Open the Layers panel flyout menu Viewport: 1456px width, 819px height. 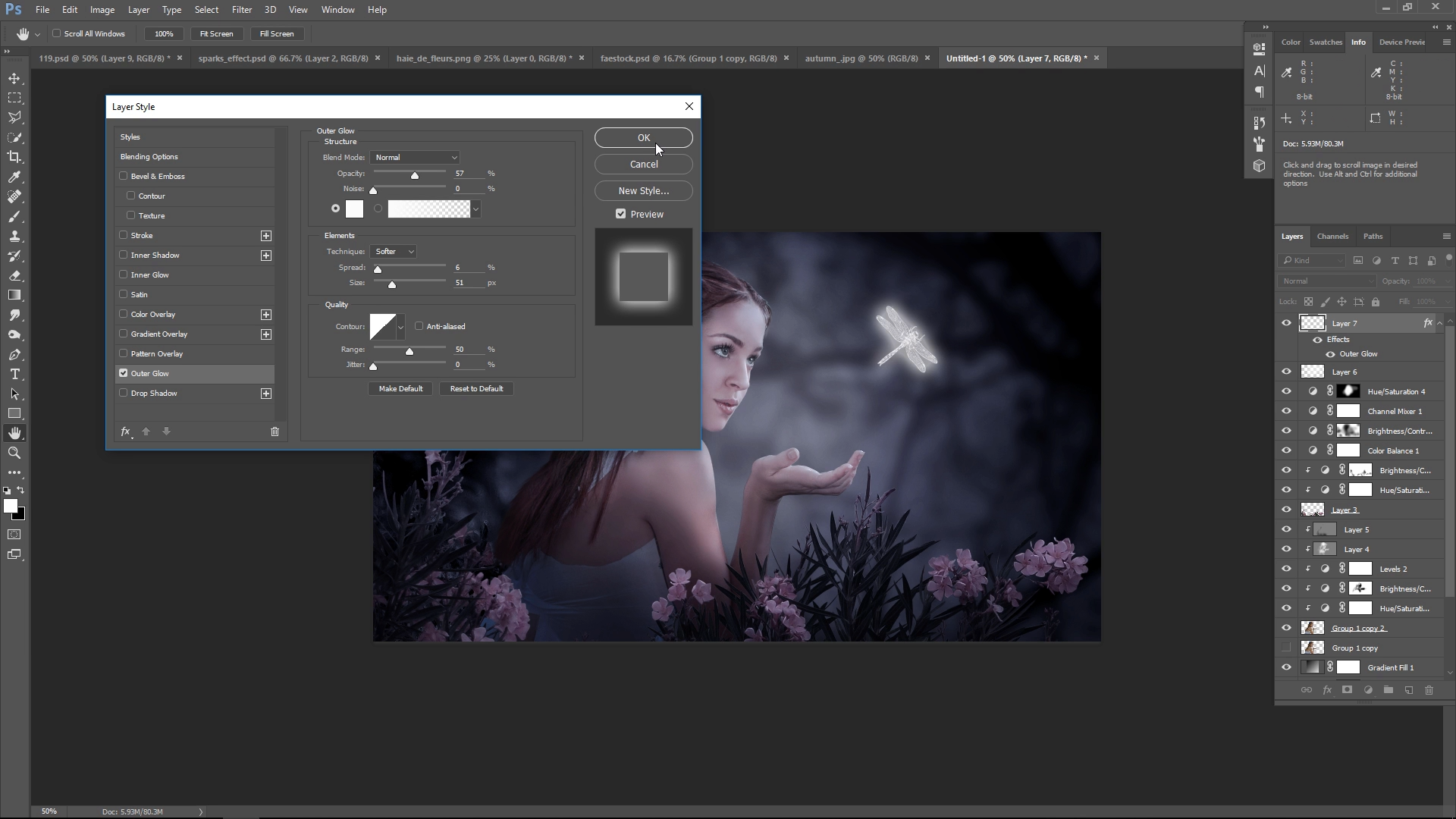click(x=1446, y=237)
